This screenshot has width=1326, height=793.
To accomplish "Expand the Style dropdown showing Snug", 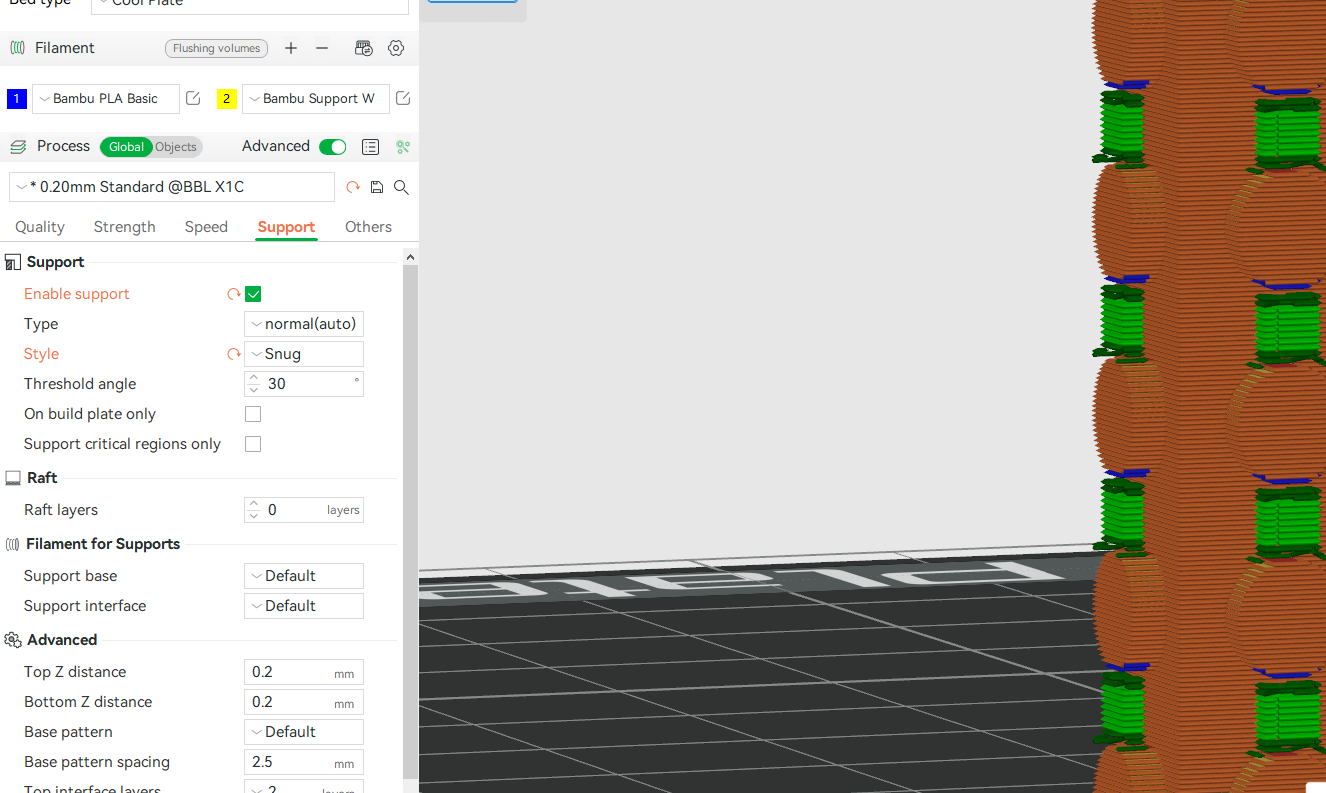I will pos(304,354).
